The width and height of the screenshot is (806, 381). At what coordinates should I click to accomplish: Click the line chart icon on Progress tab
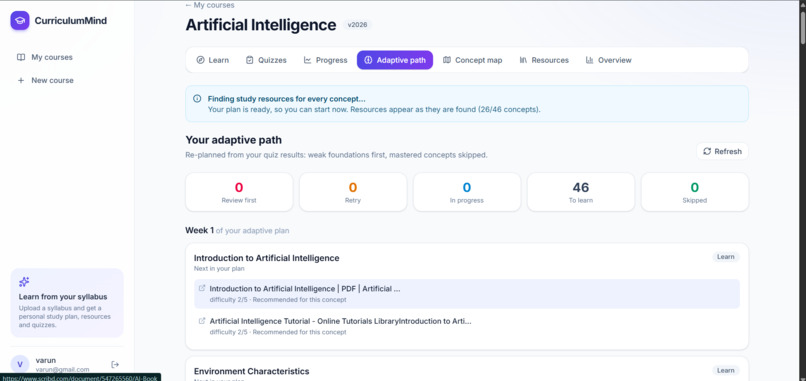(x=307, y=60)
